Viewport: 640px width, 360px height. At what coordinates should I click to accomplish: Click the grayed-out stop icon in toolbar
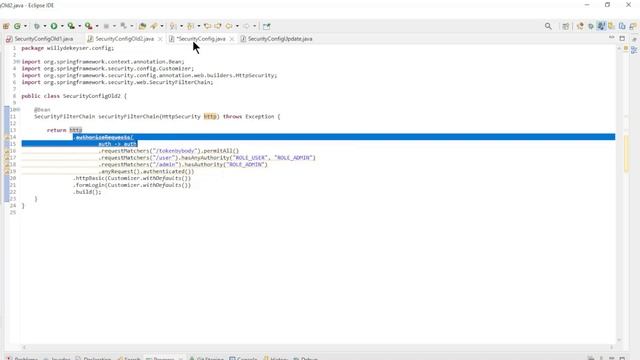tap(106, 26)
